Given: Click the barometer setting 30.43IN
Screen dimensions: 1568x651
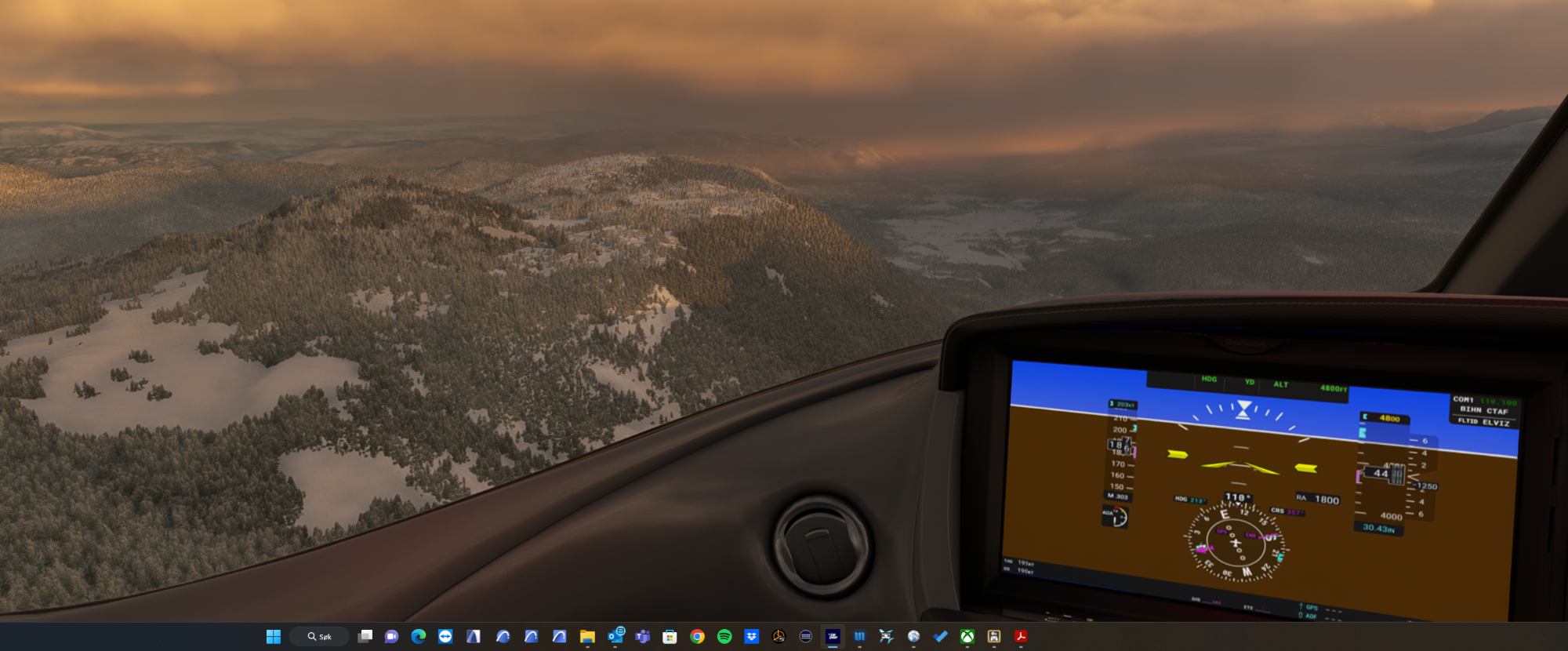Looking at the screenshot, I should point(1378,528).
